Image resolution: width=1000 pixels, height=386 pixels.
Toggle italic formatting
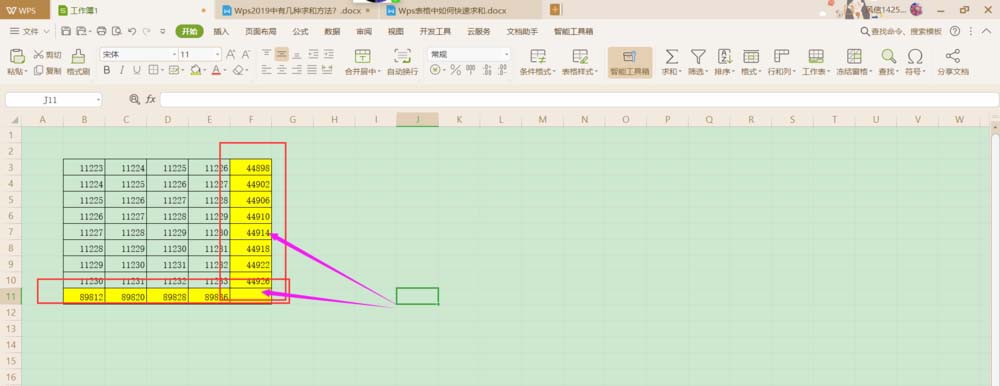(123, 70)
